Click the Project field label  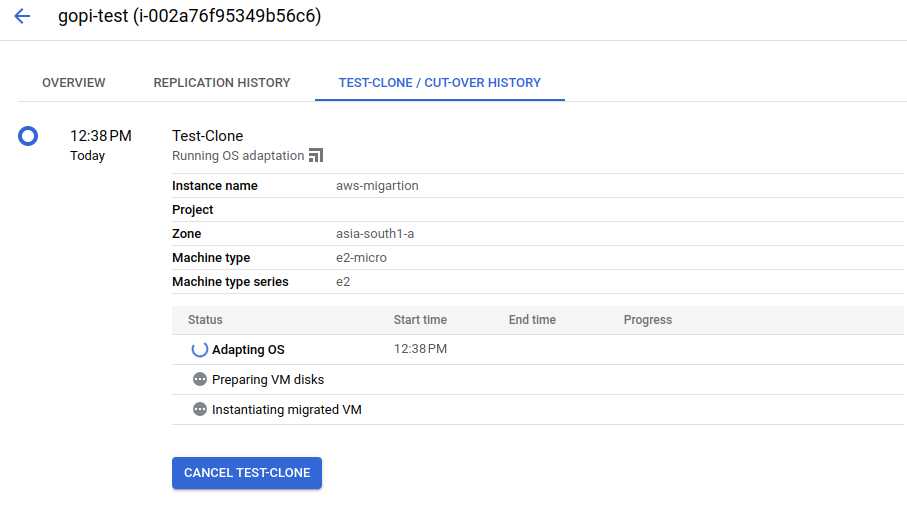[193, 210]
